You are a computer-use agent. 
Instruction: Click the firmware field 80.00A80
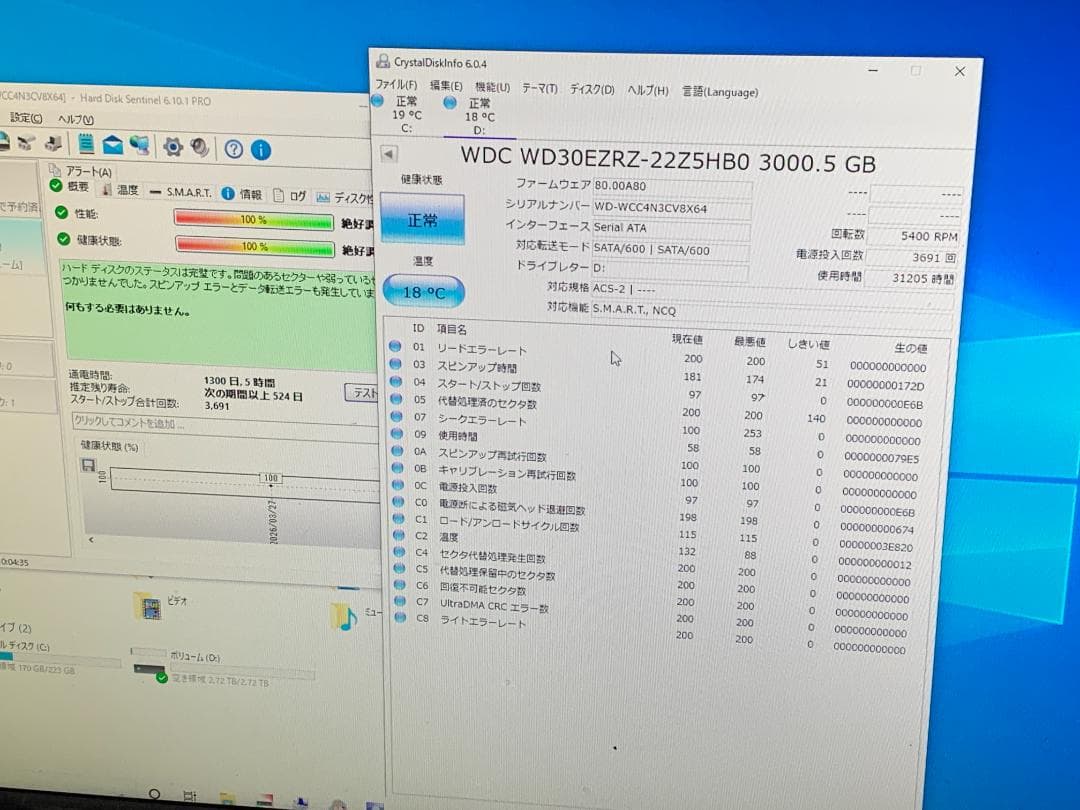[x=672, y=186]
